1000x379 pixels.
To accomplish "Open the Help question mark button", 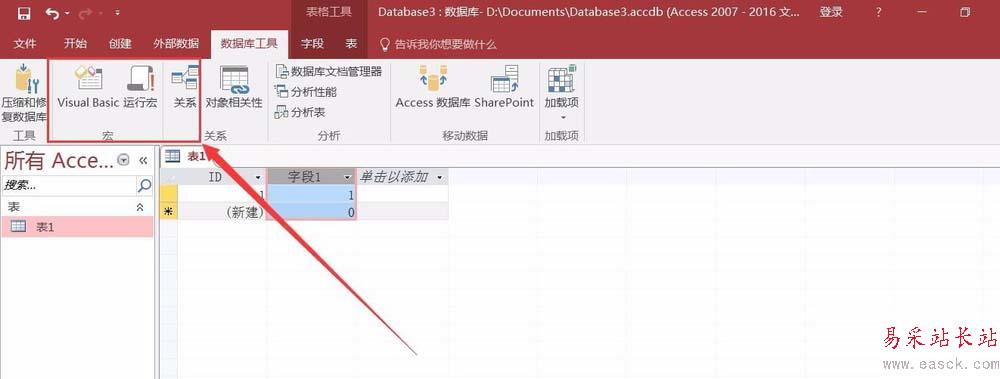I will (879, 12).
